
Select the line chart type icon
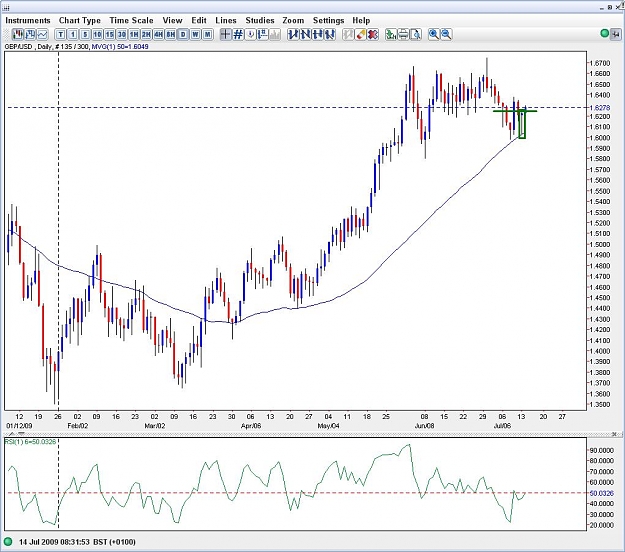click(42, 34)
